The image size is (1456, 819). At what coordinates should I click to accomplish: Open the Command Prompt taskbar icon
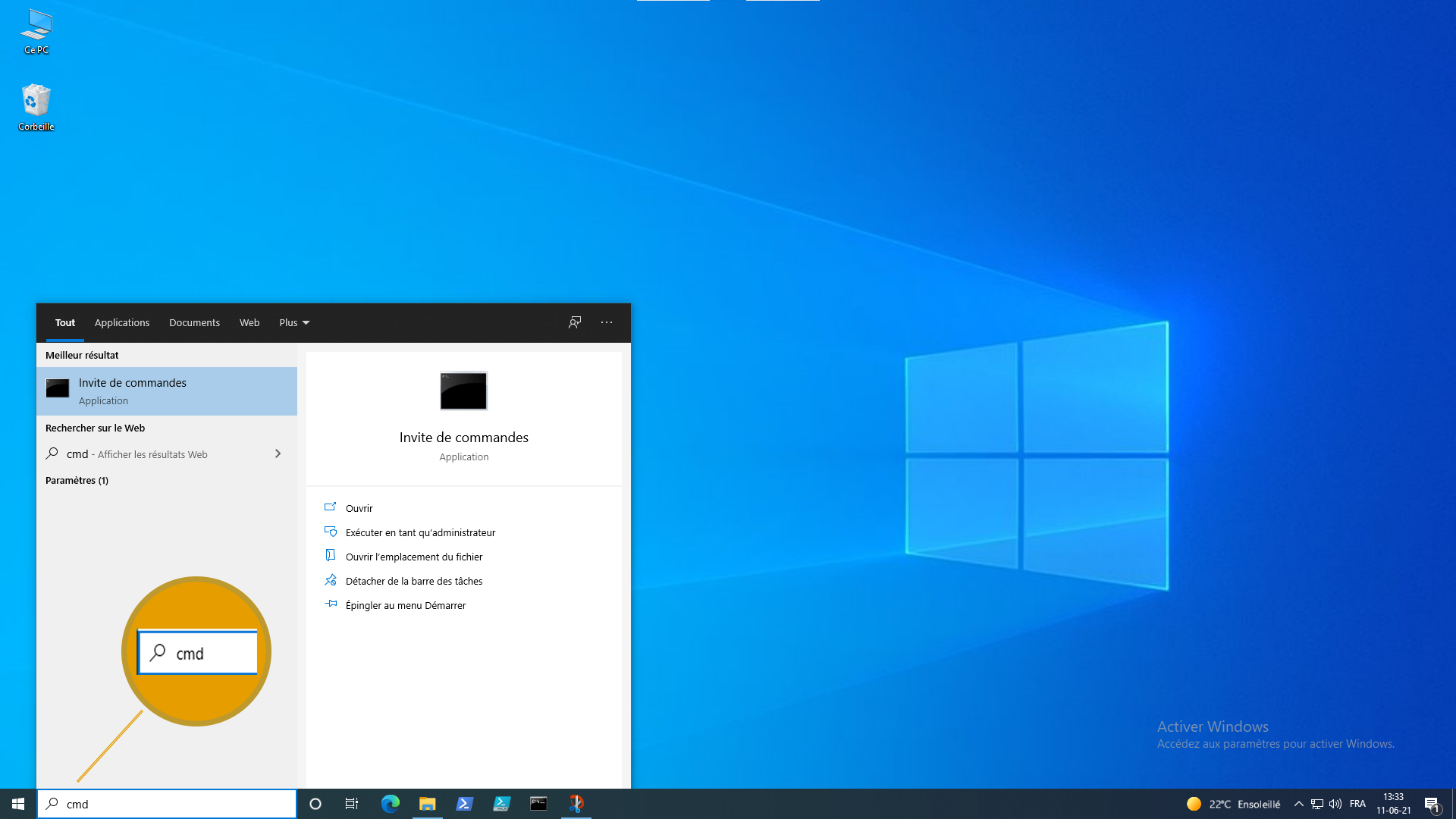click(538, 804)
